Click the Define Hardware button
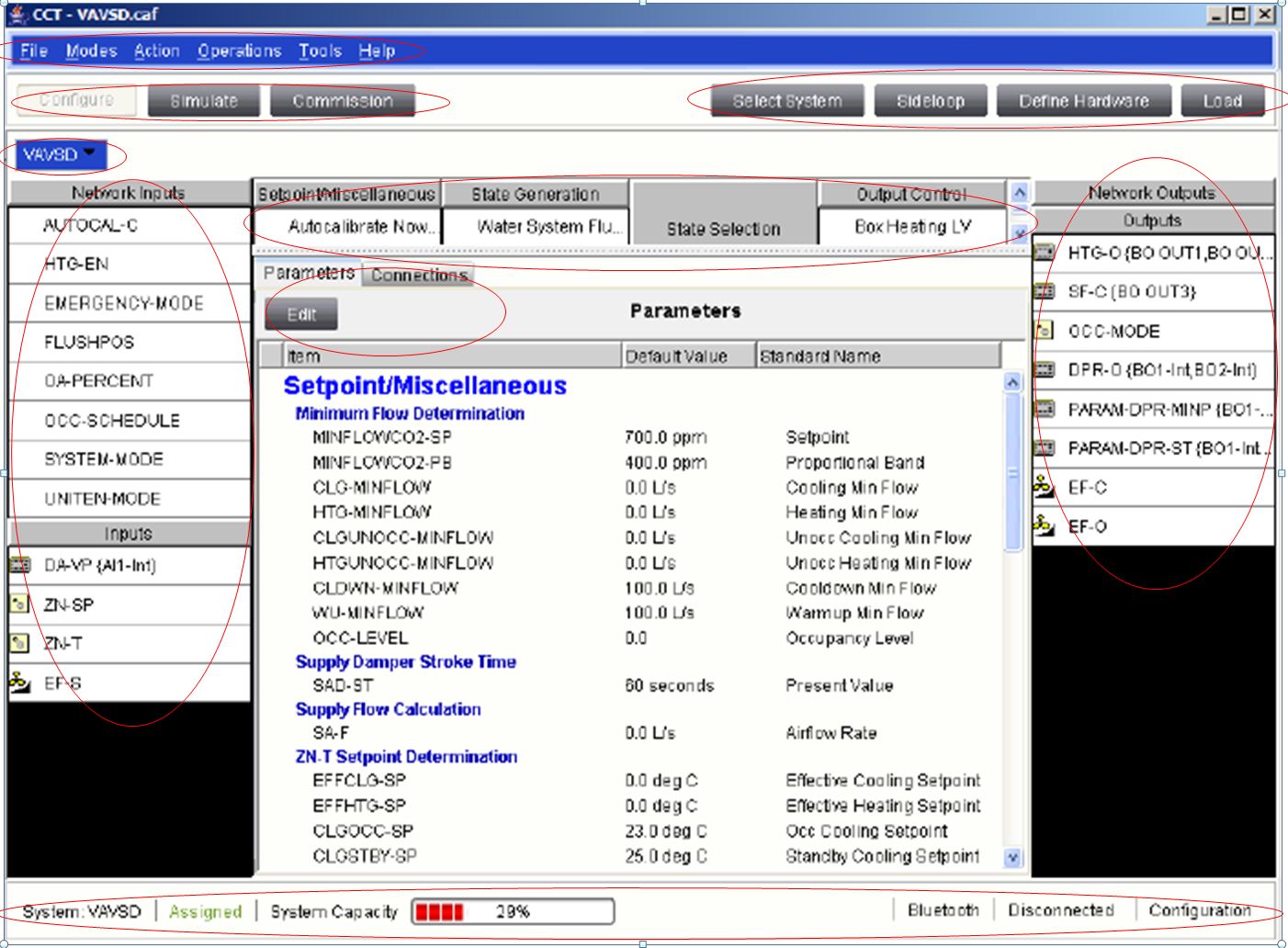Image resolution: width=1288 pixels, height=948 pixels. point(1083,101)
